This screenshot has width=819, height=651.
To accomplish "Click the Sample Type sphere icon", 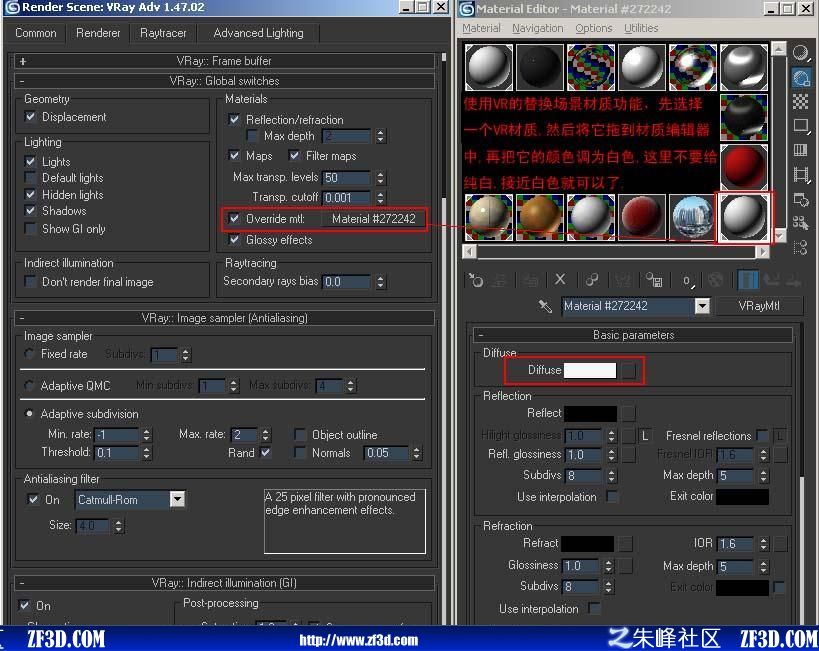I will point(800,52).
